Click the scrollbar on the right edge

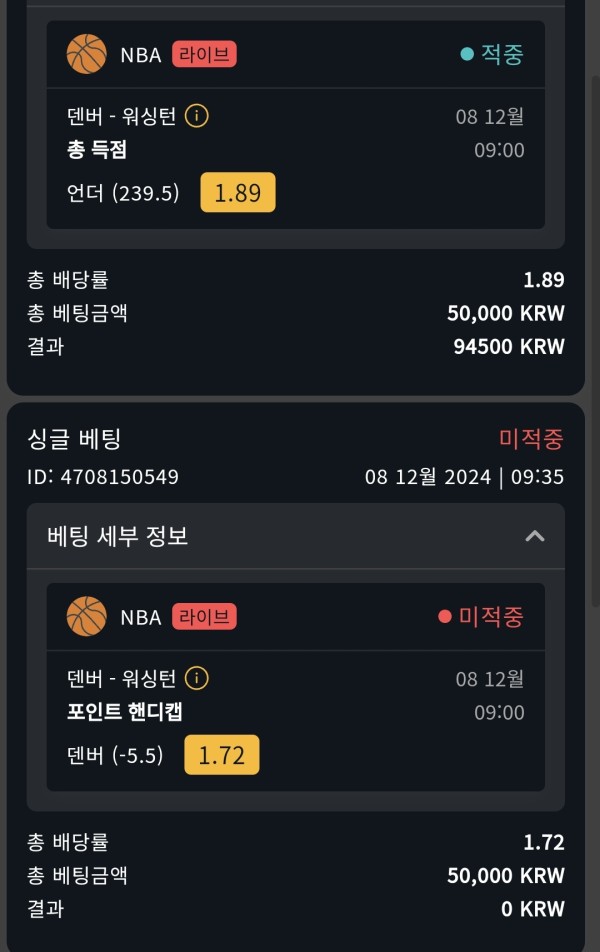595,340
